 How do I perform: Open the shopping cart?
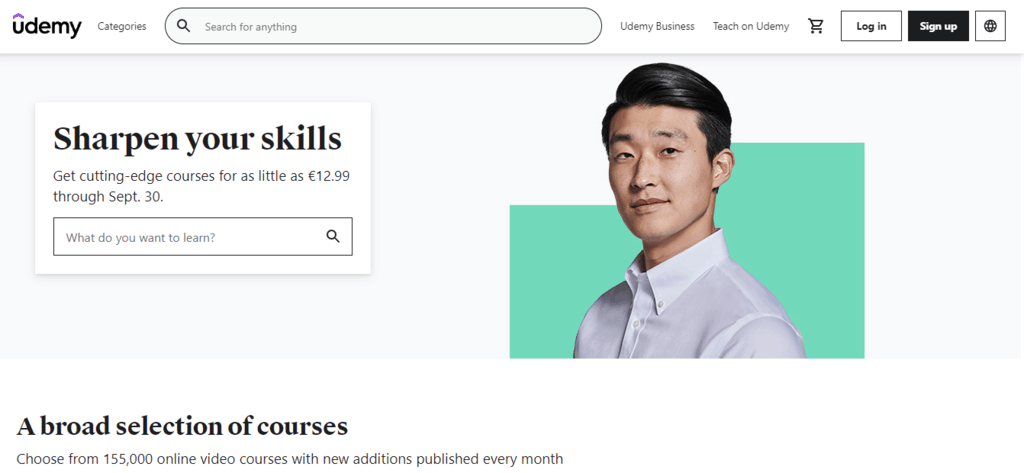click(x=816, y=26)
